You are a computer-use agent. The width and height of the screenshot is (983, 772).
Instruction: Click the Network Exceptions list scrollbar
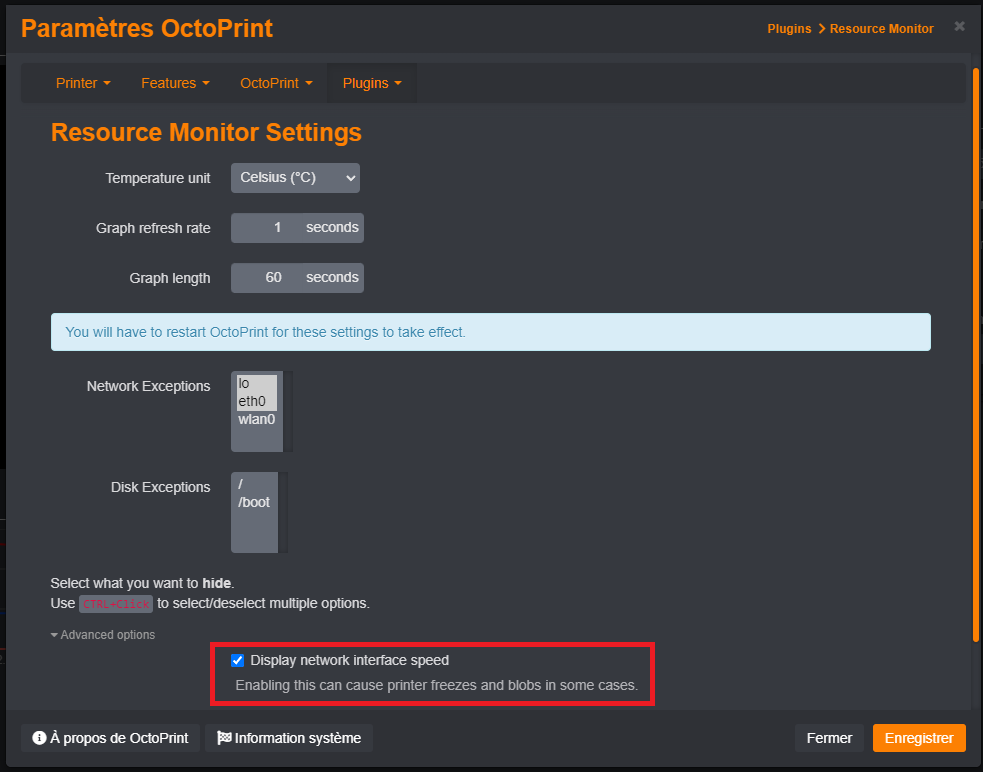point(288,411)
